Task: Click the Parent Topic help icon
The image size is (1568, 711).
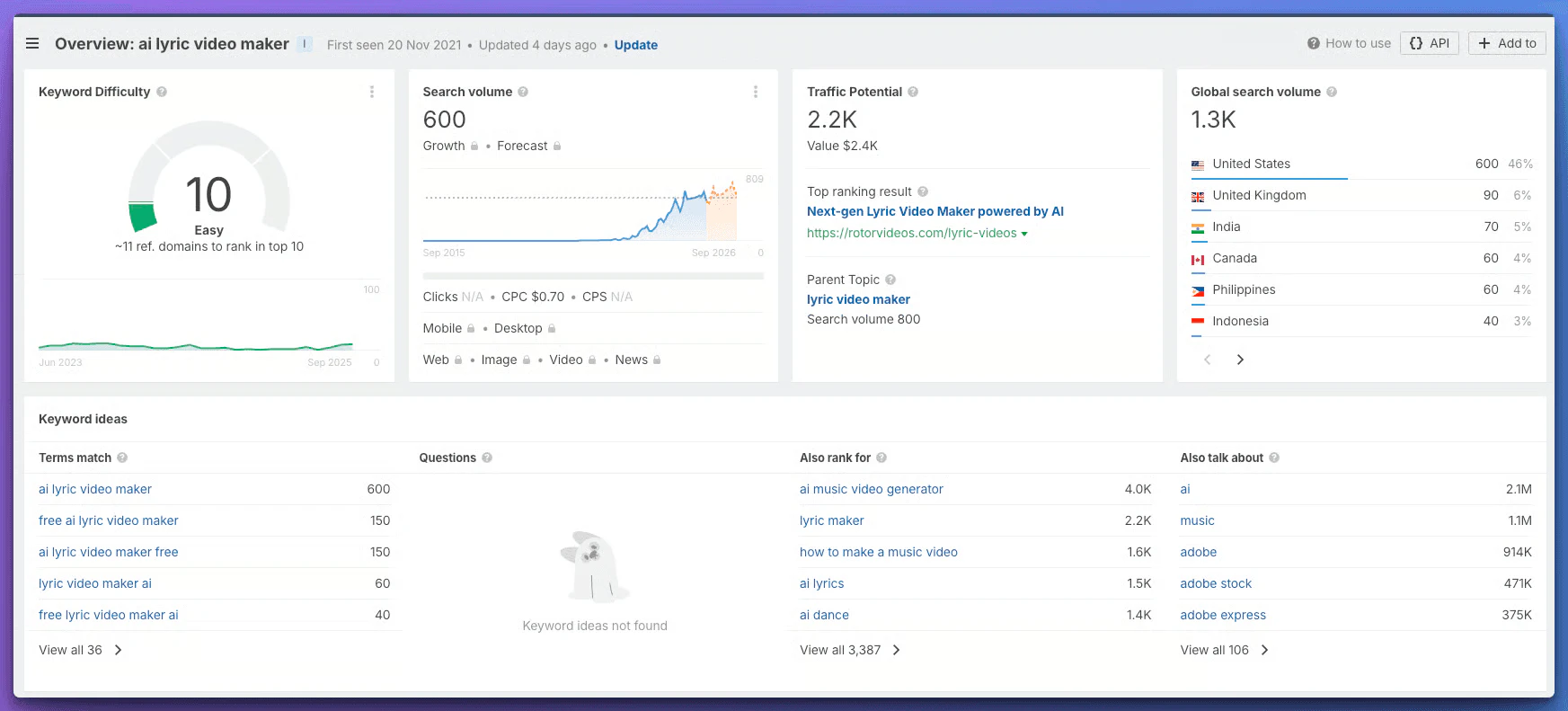Action: pyautogui.click(x=890, y=280)
